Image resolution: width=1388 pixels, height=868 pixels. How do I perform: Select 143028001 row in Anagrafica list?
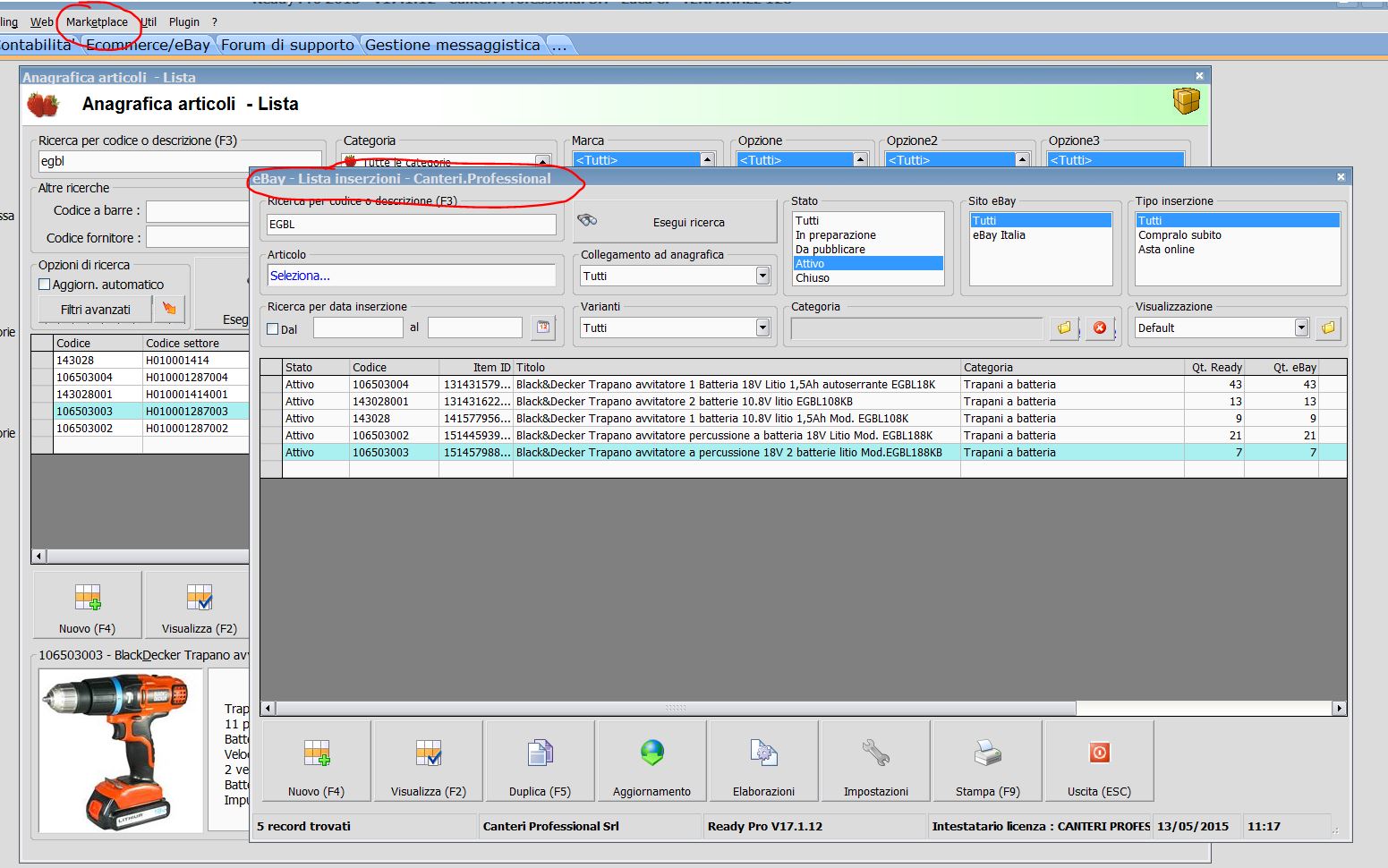141,394
